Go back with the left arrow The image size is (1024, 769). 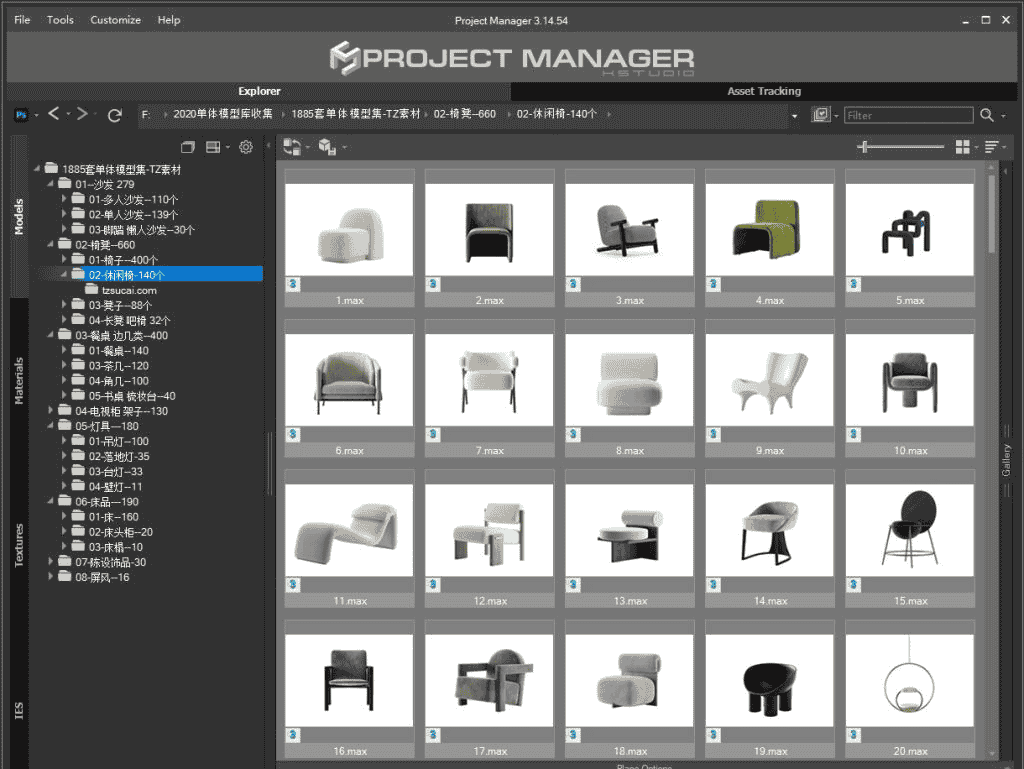[54, 114]
